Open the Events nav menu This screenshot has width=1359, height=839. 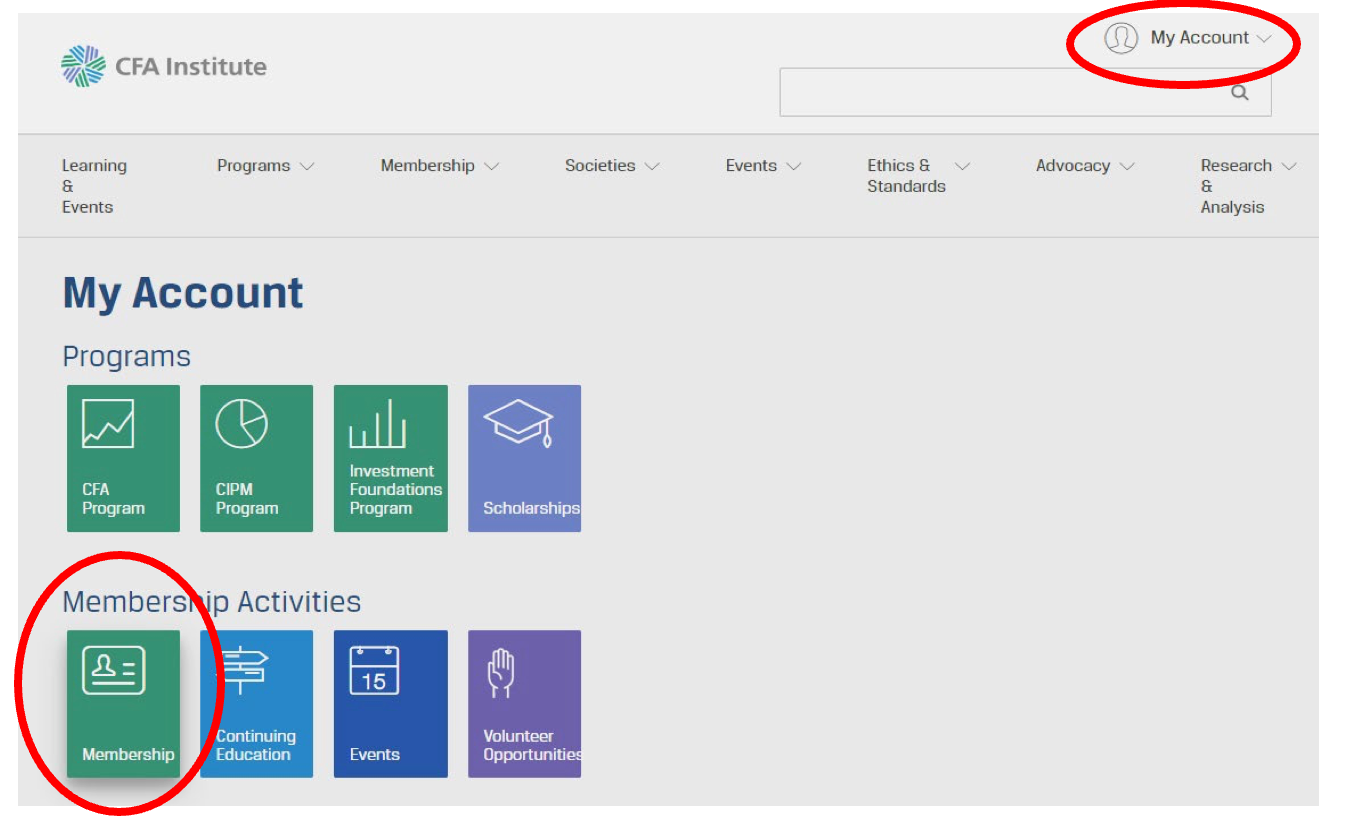point(751,166)
